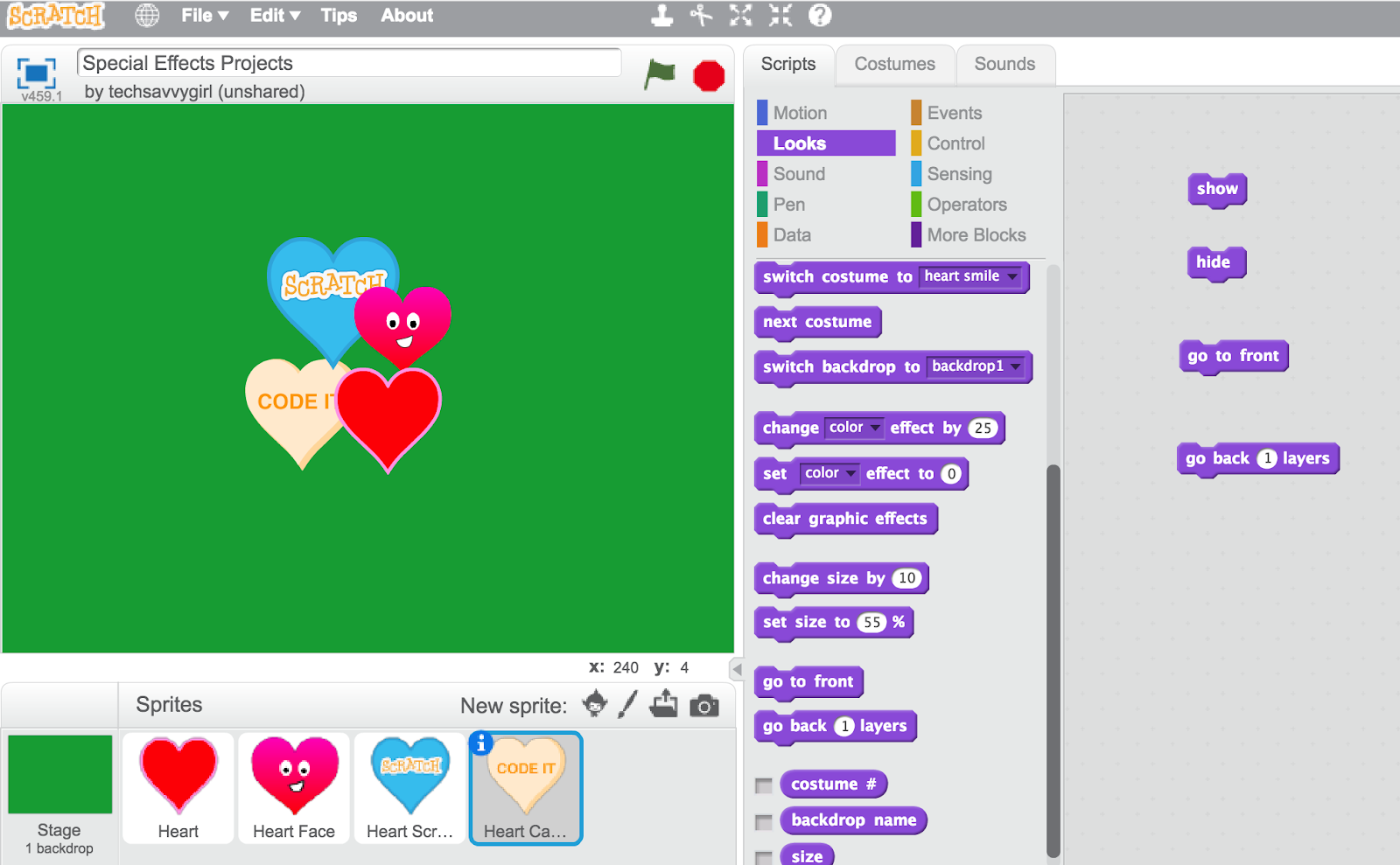Open the language globe menu
Image resolution: width=1400 pixels, height=865 pixels.
coord(147,15)
